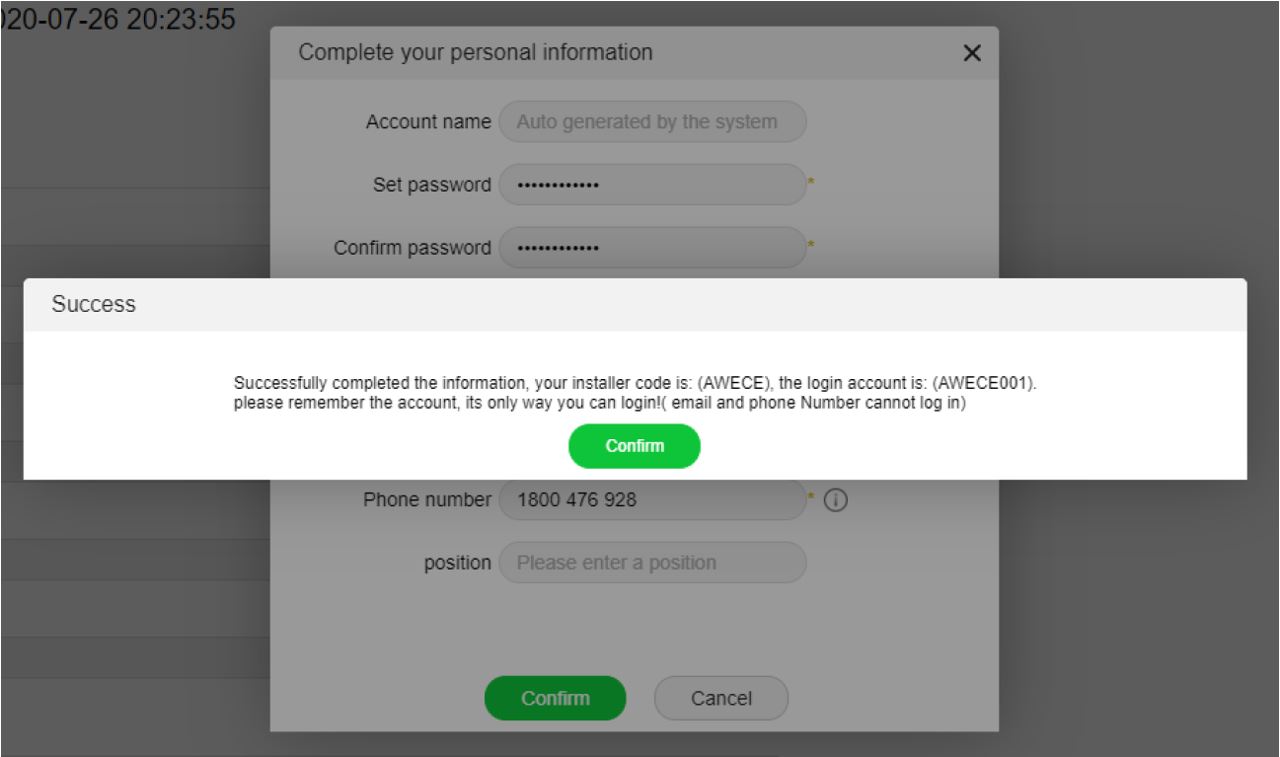1280x757 pixels.
Task: Click the Confirm button beside Cancel
Action: pos(555,699)
